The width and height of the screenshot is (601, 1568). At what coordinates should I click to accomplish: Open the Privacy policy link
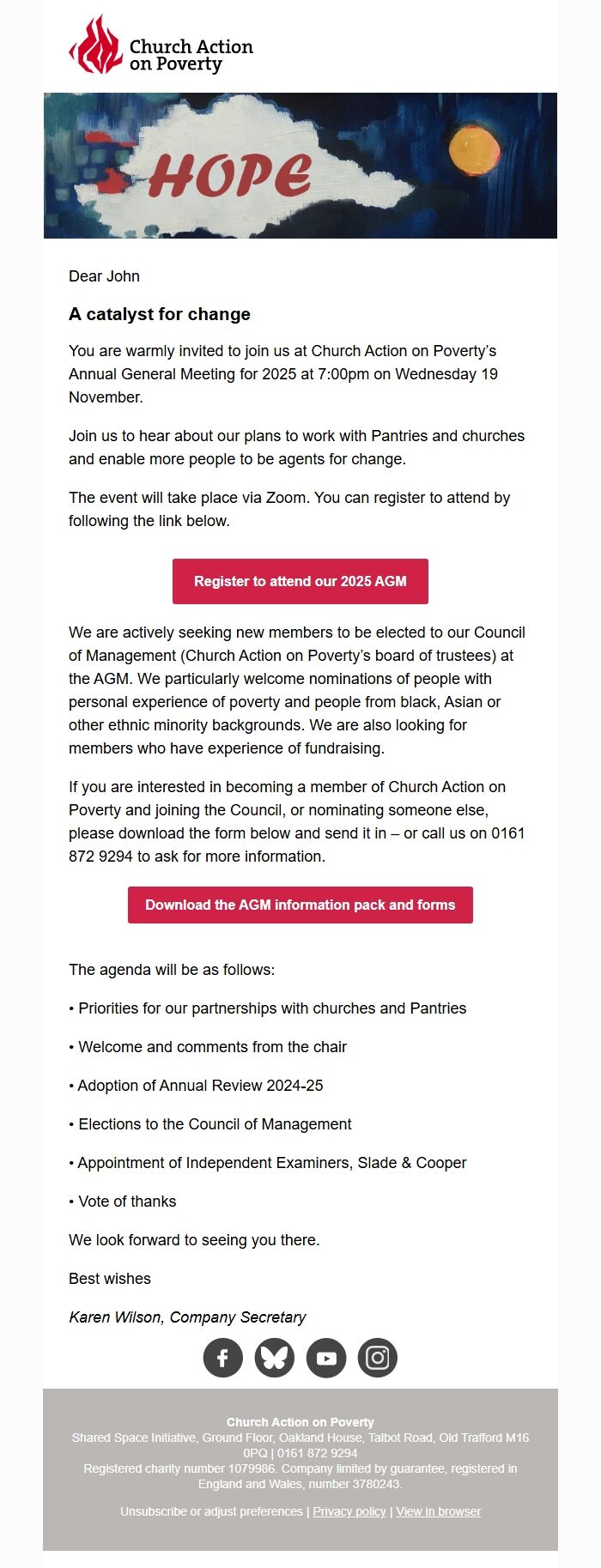349,1511
